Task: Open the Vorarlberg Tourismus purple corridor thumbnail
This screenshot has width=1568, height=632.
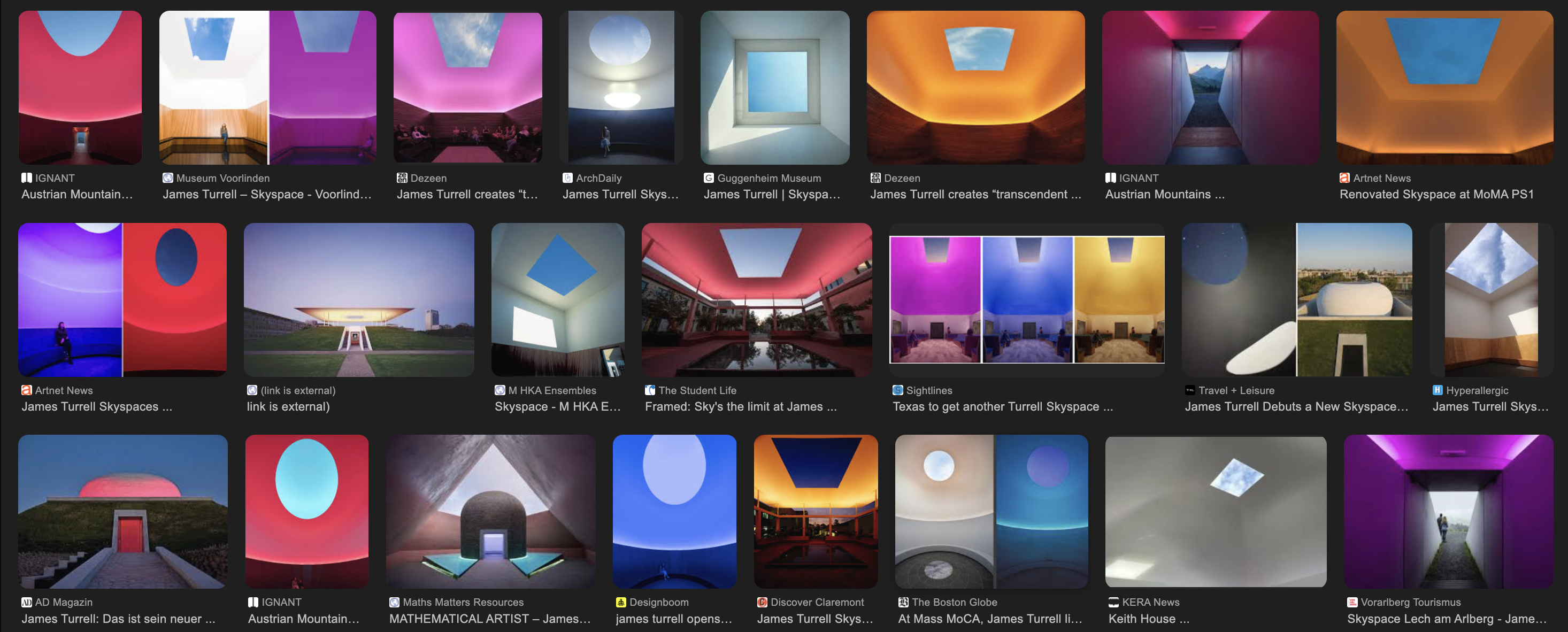Action: pos(1448,512)
